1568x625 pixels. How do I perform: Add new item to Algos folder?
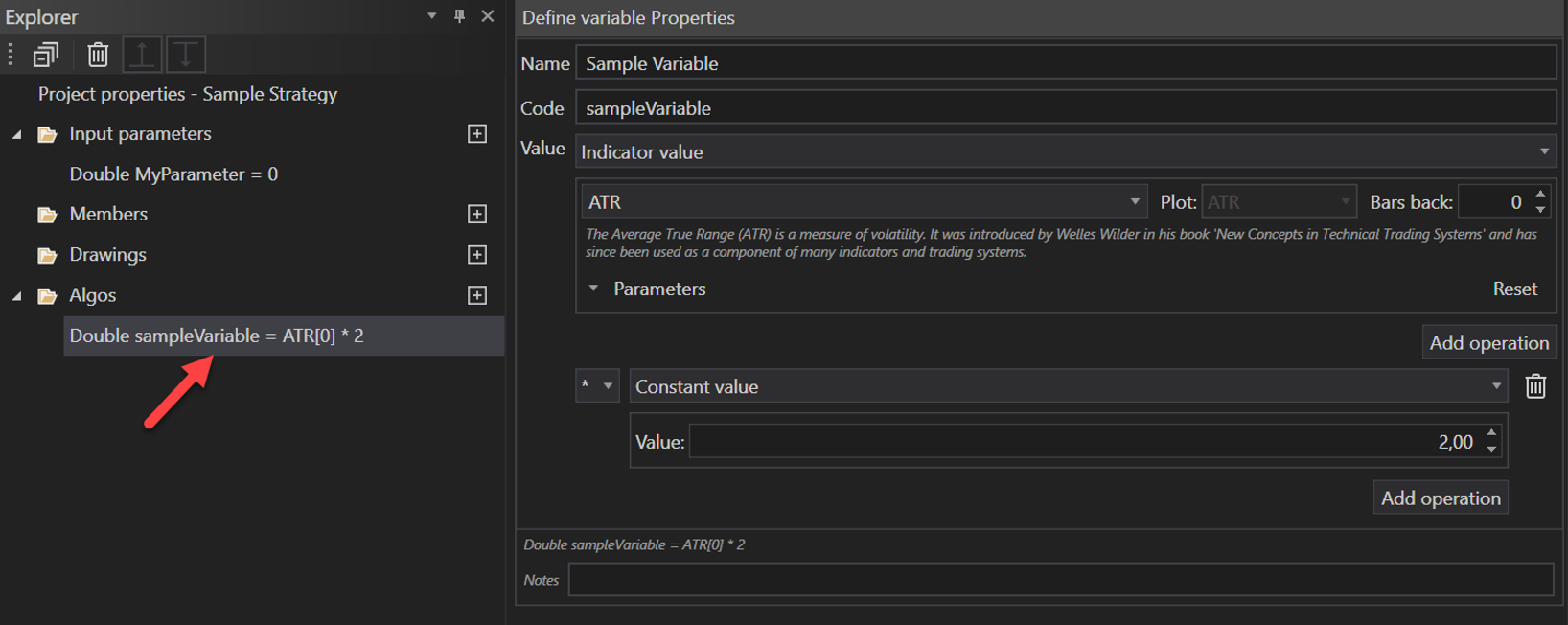476,295
